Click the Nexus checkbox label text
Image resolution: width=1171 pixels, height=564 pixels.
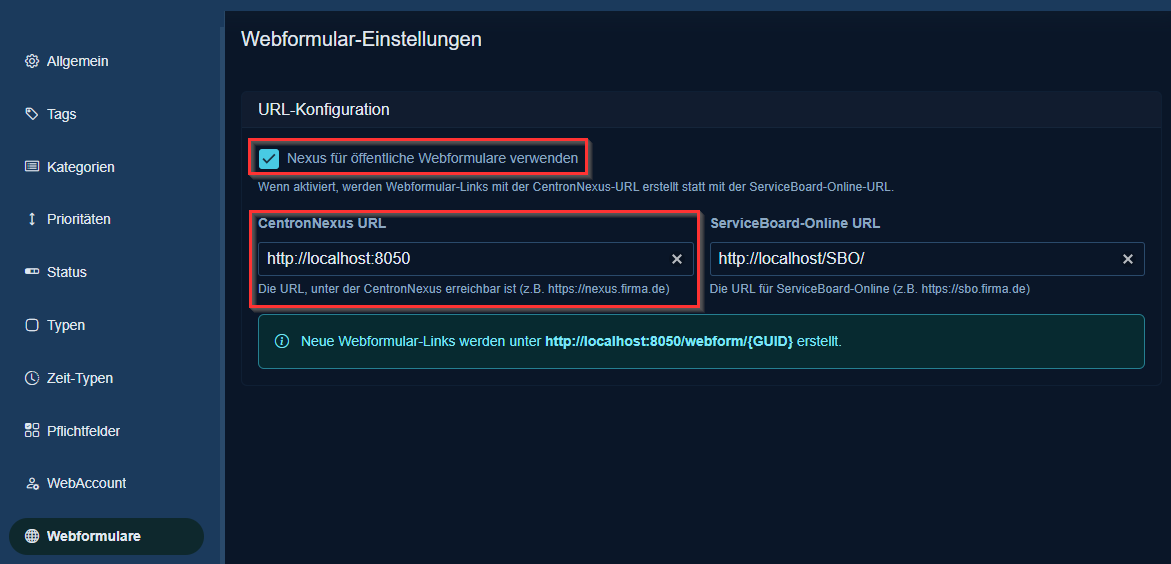(432, 158)
